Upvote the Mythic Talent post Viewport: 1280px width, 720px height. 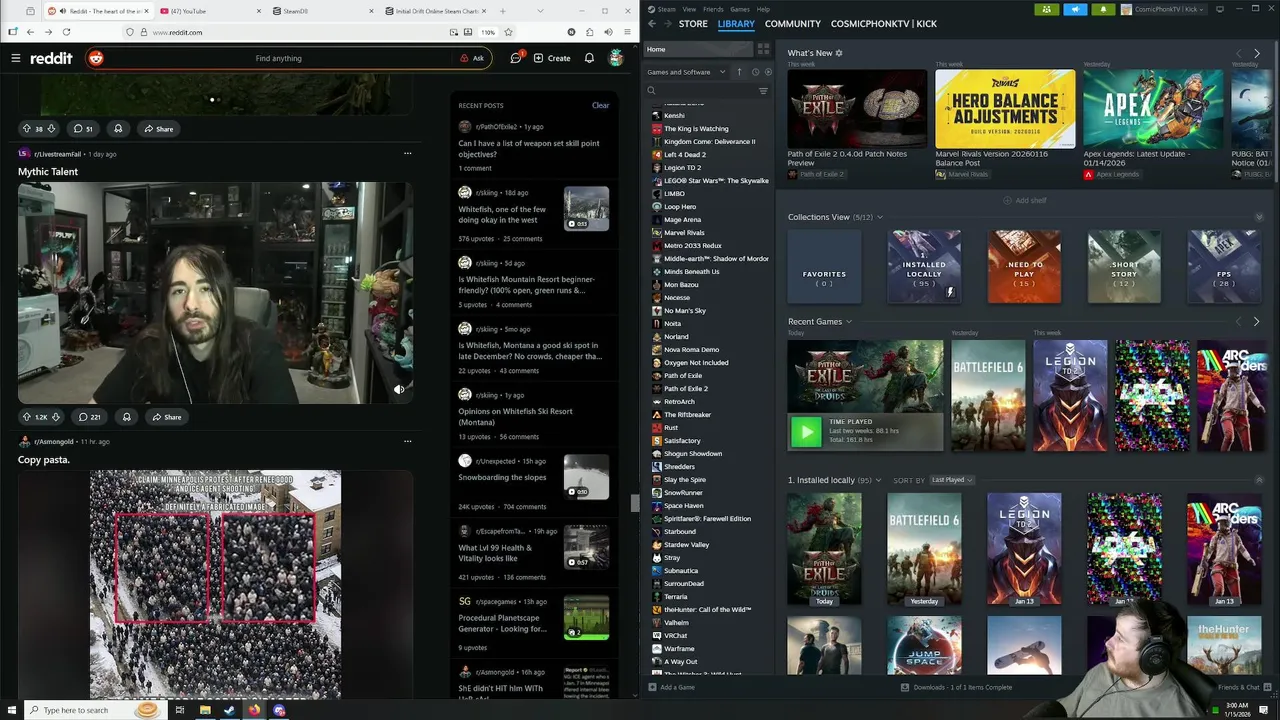tap(27, 417)
